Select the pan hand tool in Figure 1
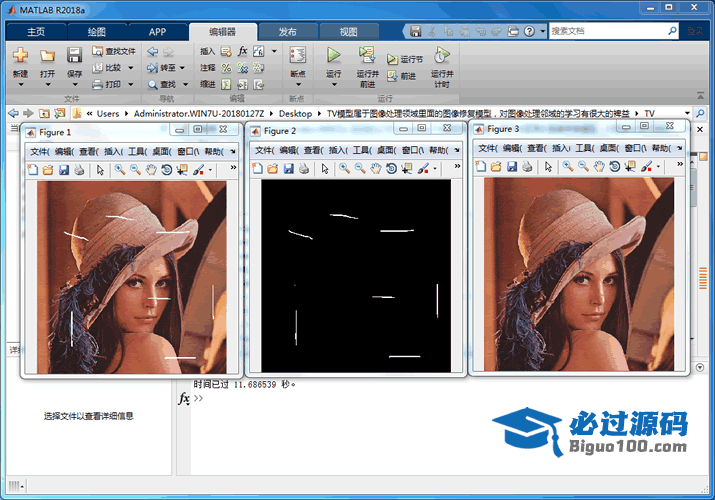This screenshot has width=715, height=500. point(151,170)
